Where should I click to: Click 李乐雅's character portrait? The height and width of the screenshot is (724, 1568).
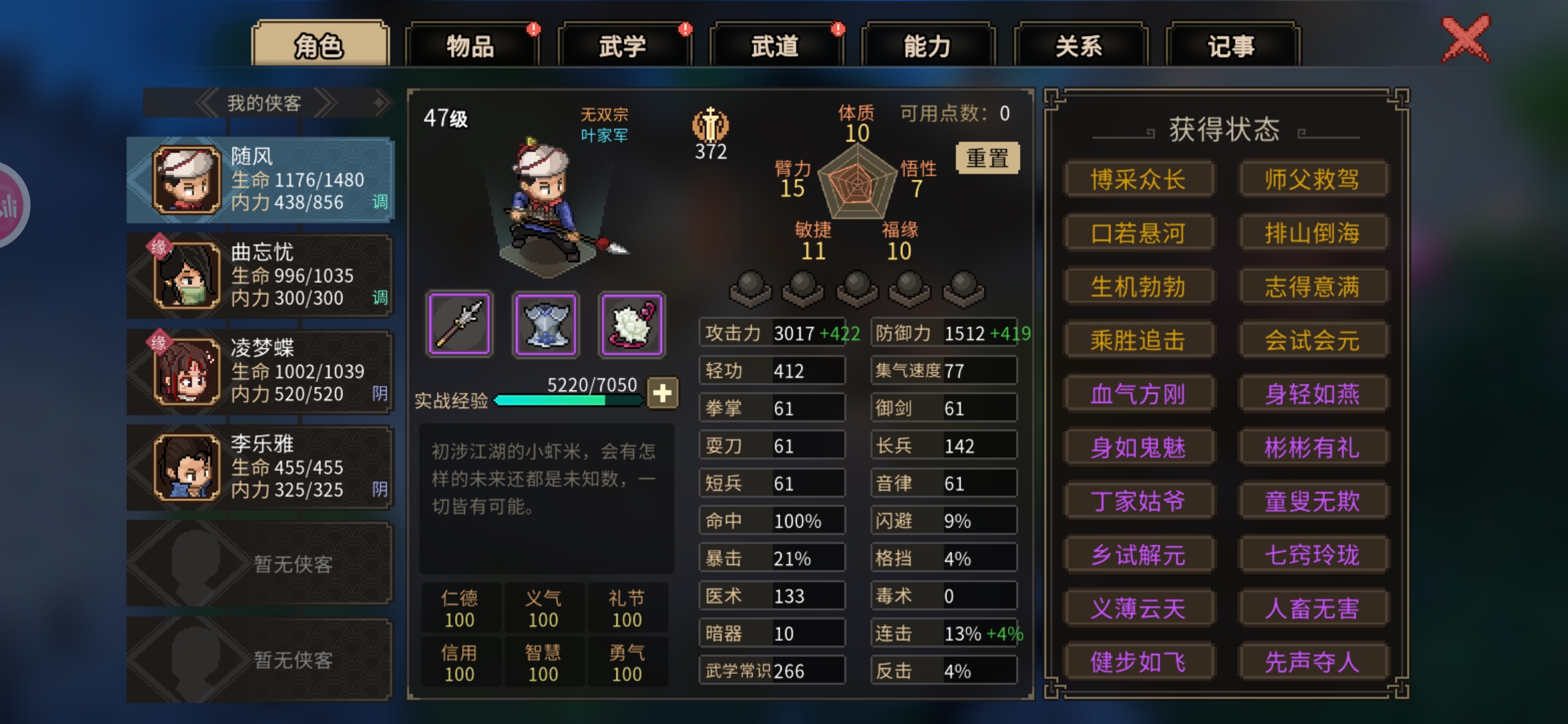pos(187,467)
